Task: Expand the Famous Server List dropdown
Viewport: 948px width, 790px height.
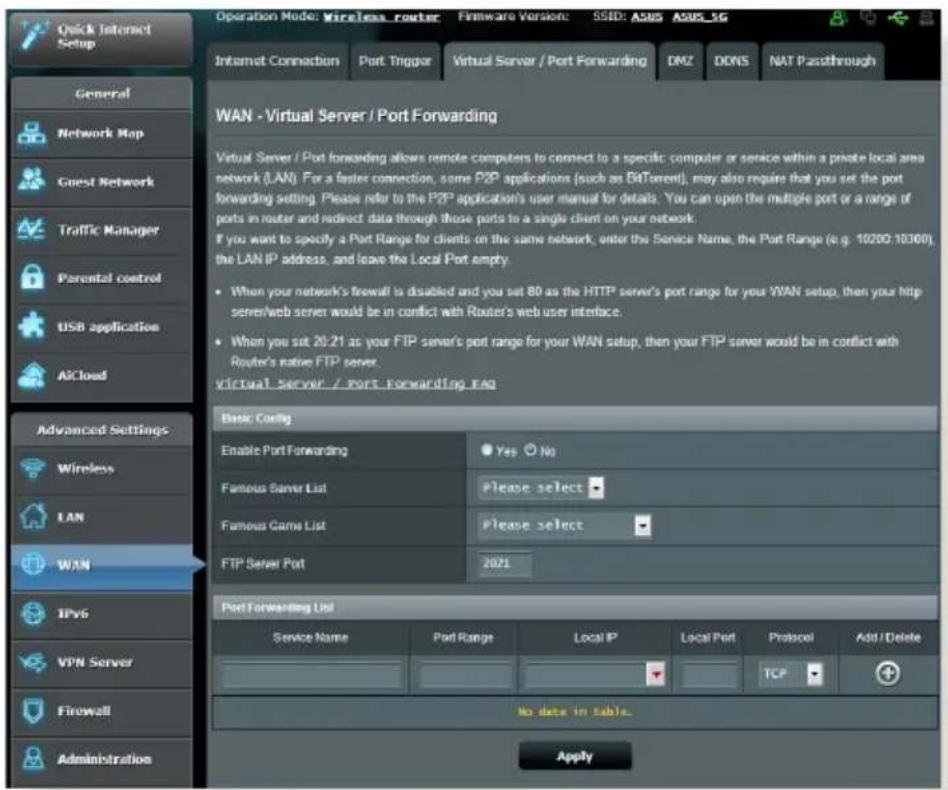Action: point(541,487)
